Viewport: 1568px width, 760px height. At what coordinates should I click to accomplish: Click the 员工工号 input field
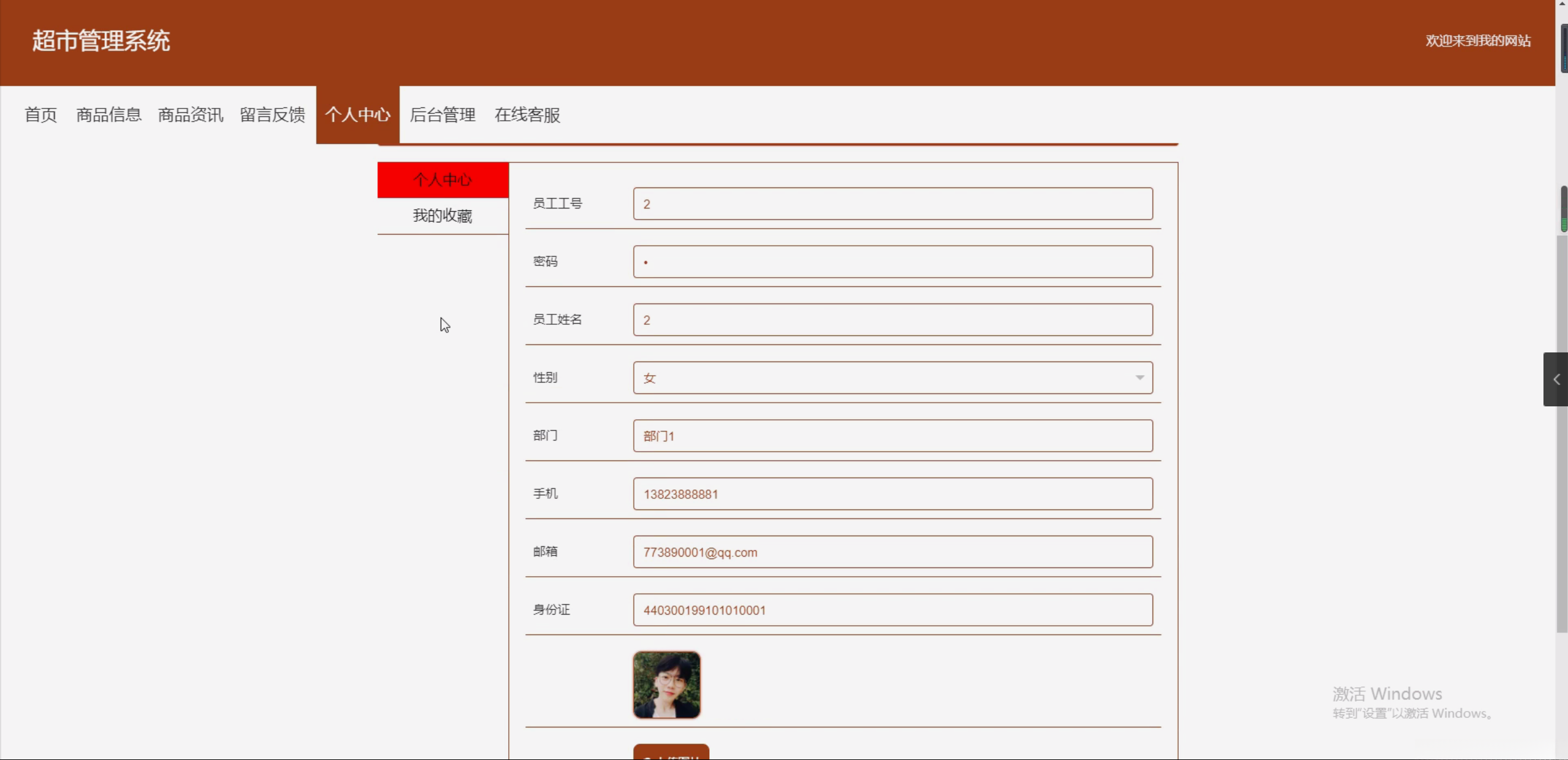point(892,203)
